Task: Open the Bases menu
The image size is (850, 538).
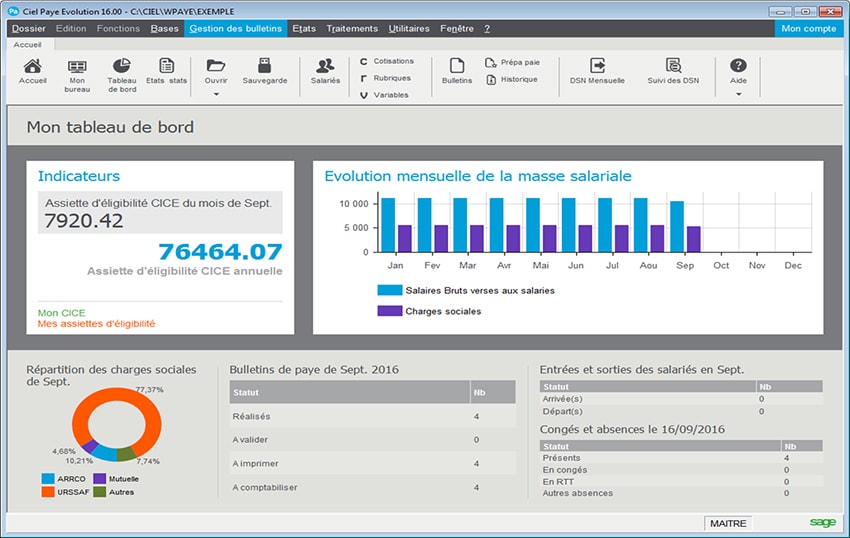Action: (164, 29)
